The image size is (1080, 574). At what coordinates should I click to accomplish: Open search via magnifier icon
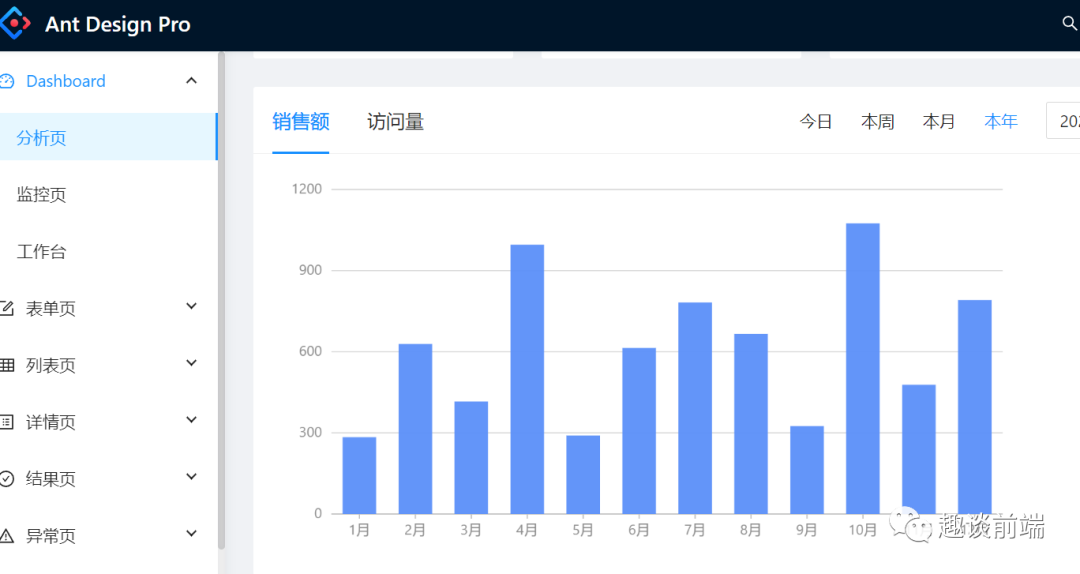click(x=1070, y=23)
